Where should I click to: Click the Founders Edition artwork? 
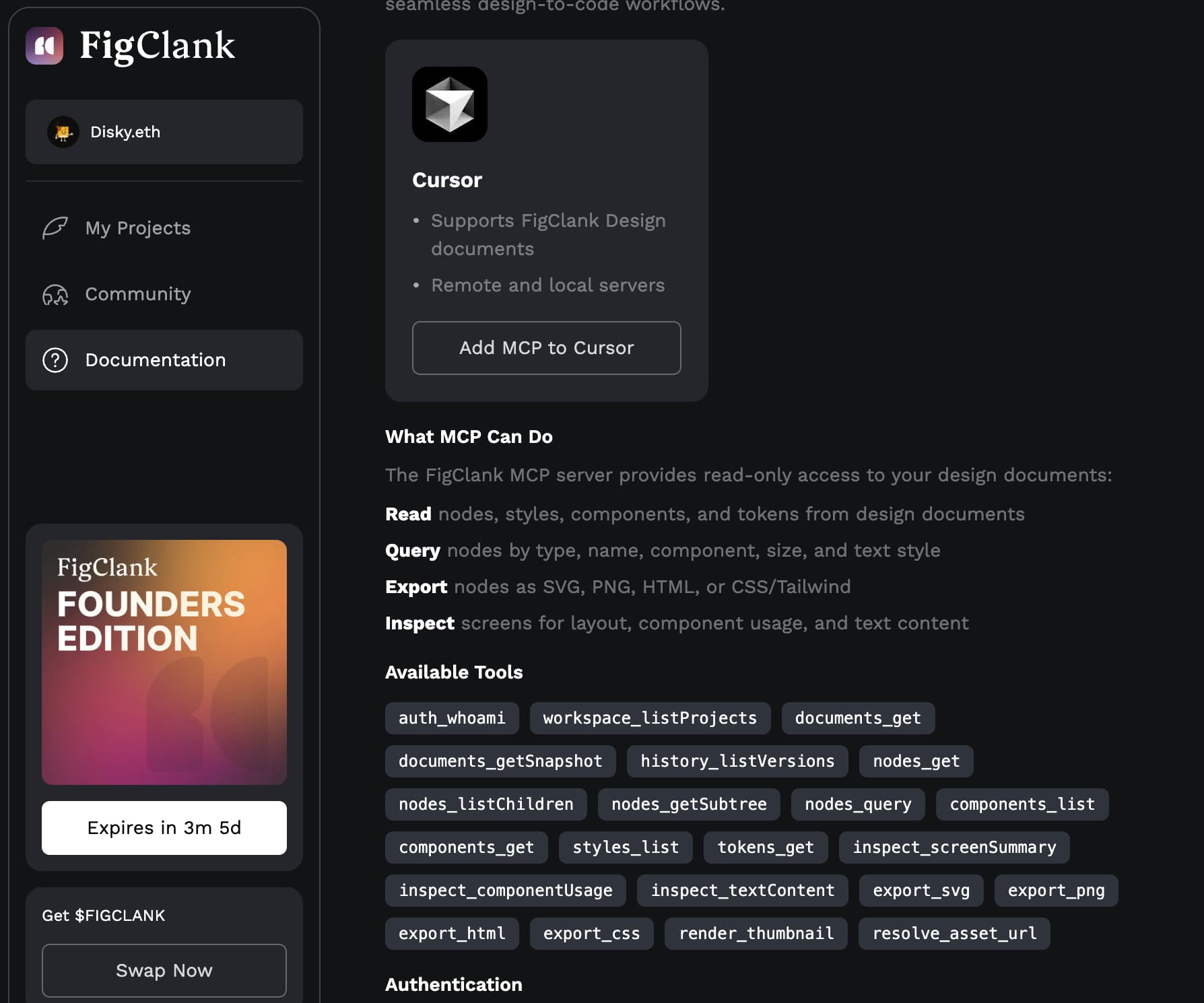(164, 662)
